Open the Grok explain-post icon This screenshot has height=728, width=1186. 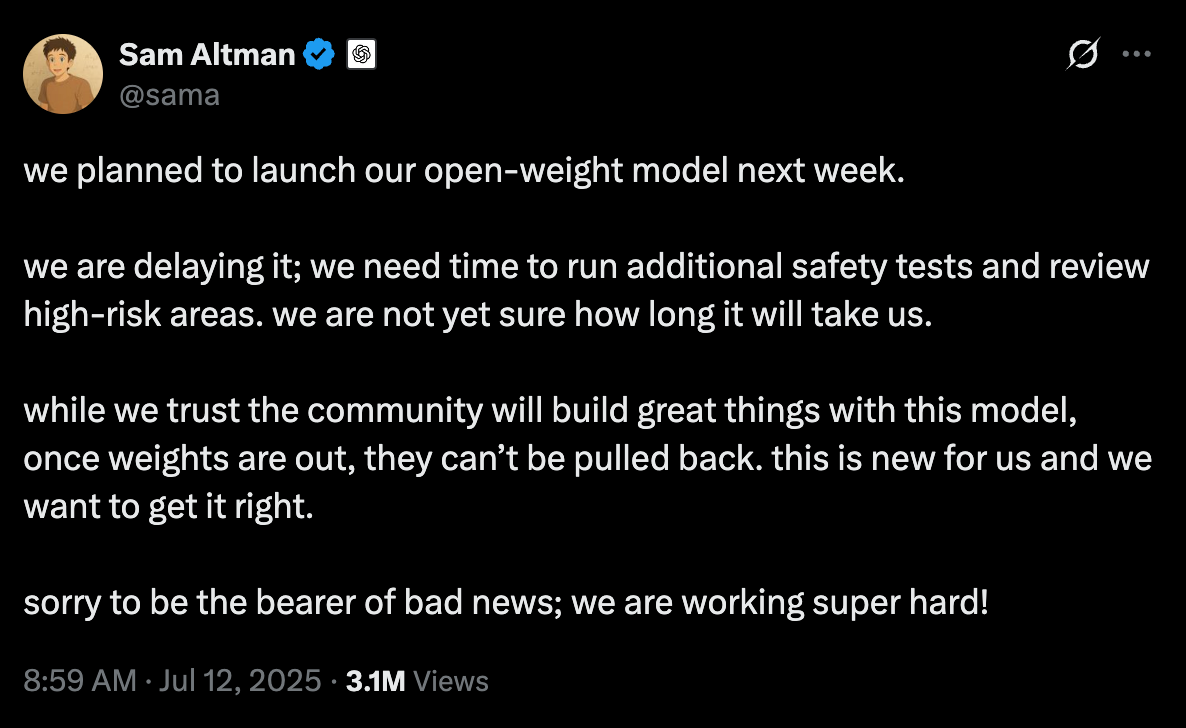(1083, 54)
